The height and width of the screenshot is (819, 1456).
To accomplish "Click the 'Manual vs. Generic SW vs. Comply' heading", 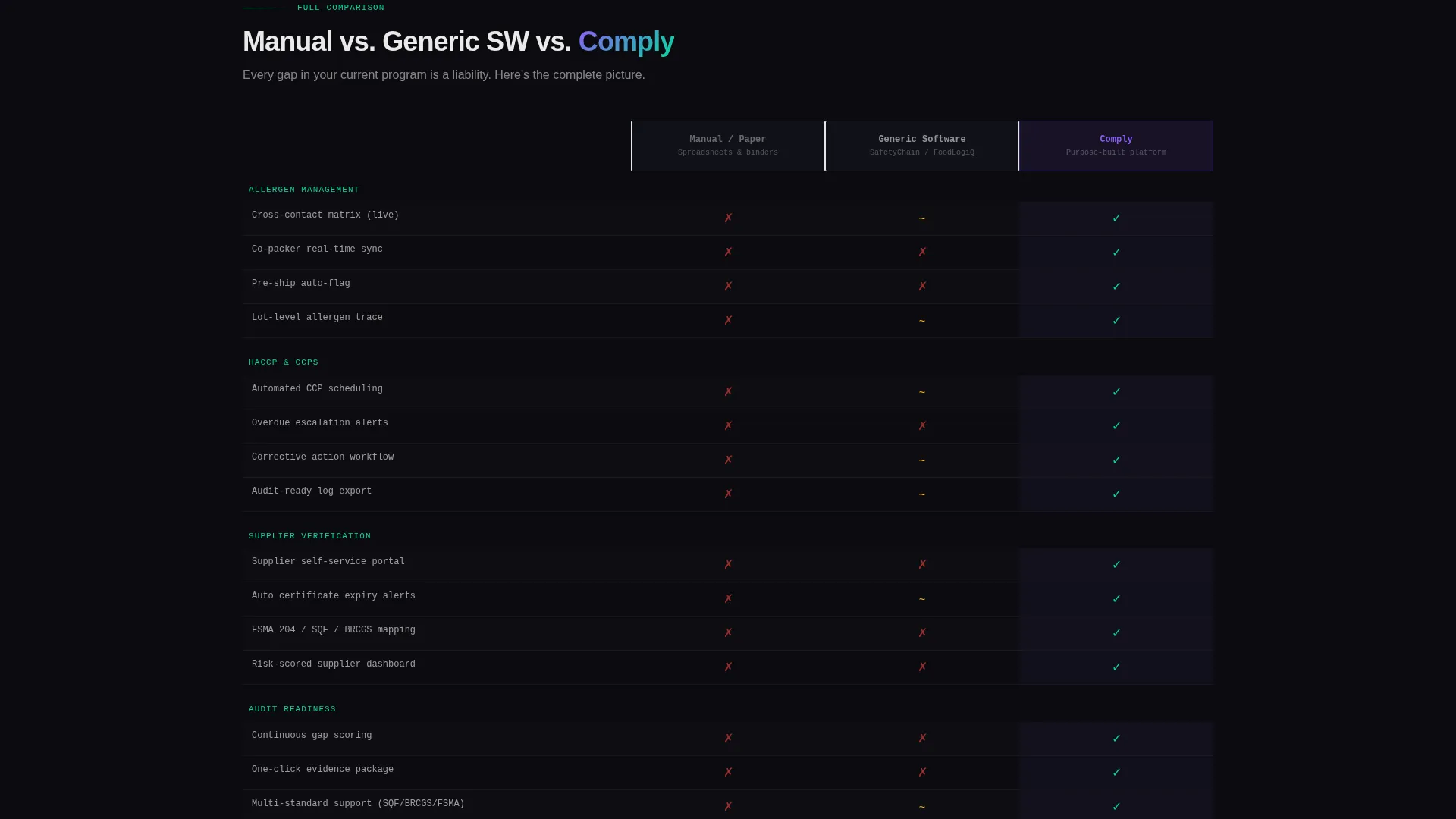I will pos(458,42).
